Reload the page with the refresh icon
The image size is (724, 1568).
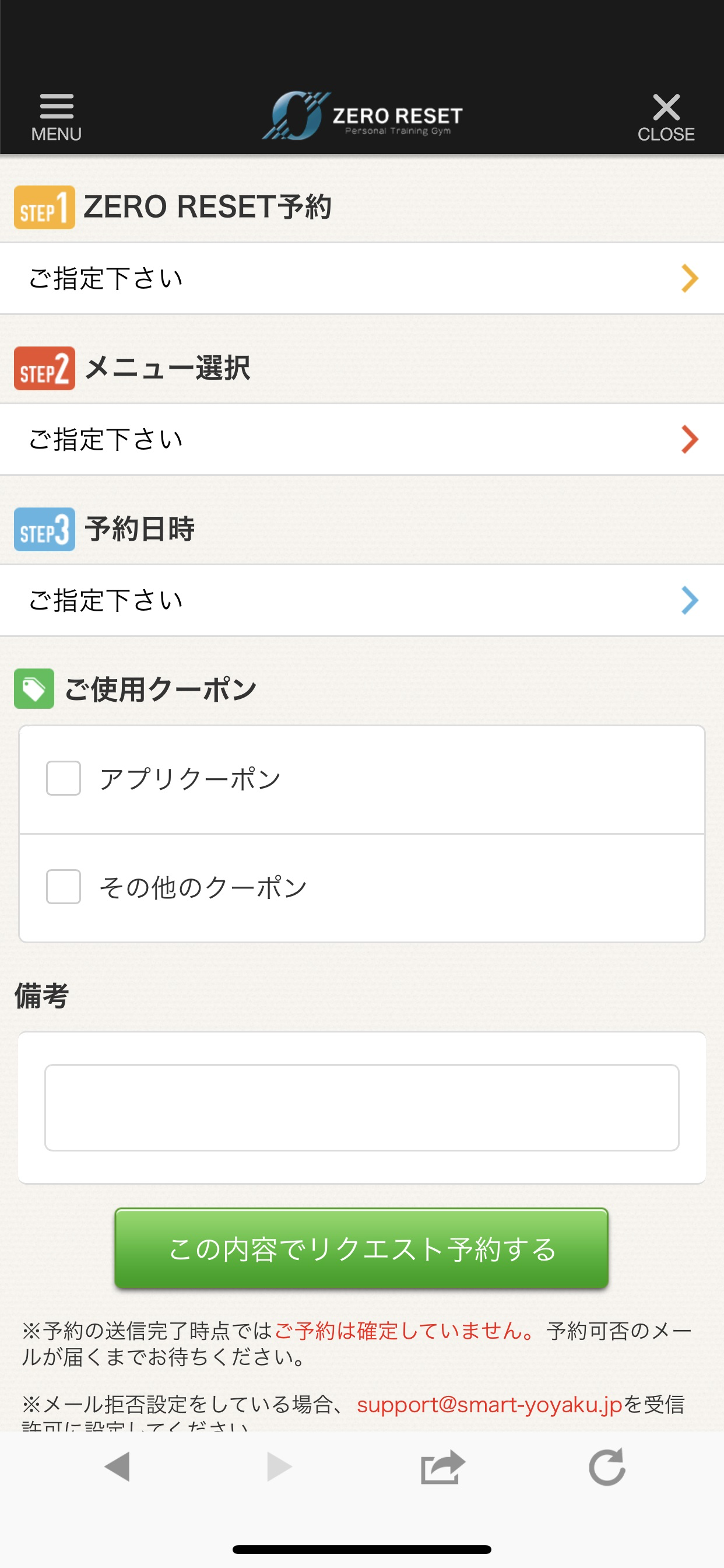[607, 1466]
